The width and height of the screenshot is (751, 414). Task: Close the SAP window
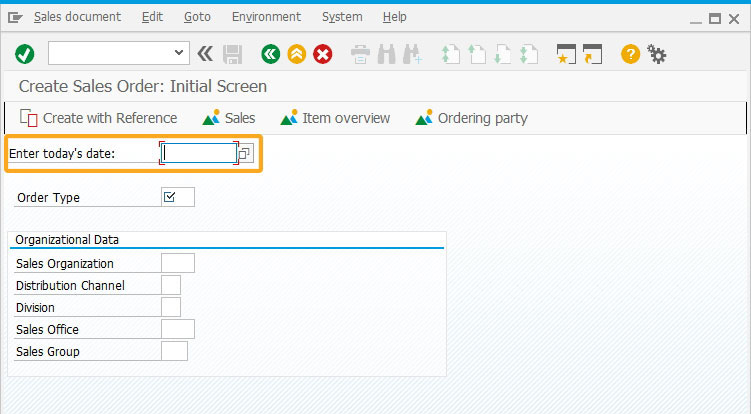point(734,19)
